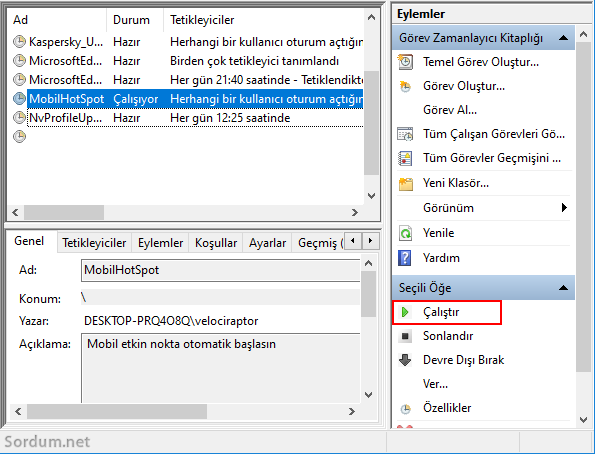Screen dimensions: 595x454
Task: Click the NvProfileUp task clock icon
Action: (x=19, y=118)
